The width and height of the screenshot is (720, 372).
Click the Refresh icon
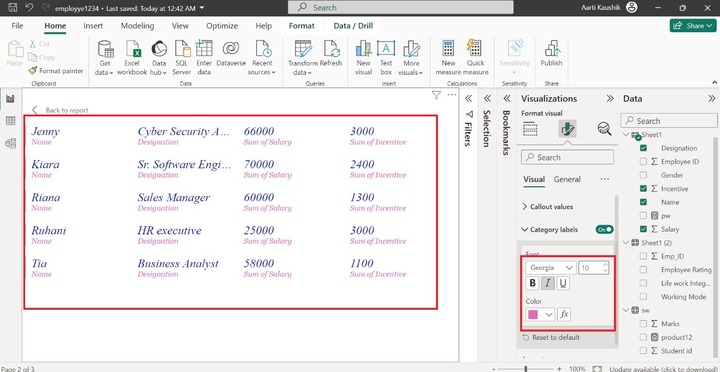click(331, 54)
